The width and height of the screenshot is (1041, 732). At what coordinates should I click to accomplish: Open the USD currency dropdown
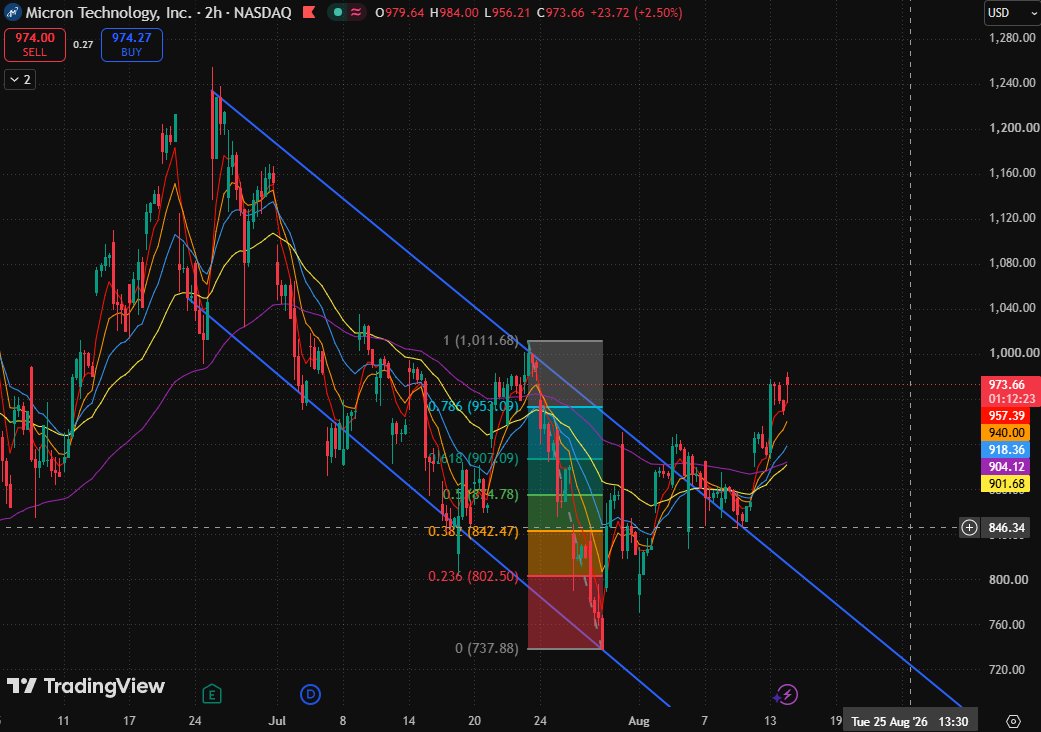pyautogui.click(x=1011, y=13)
